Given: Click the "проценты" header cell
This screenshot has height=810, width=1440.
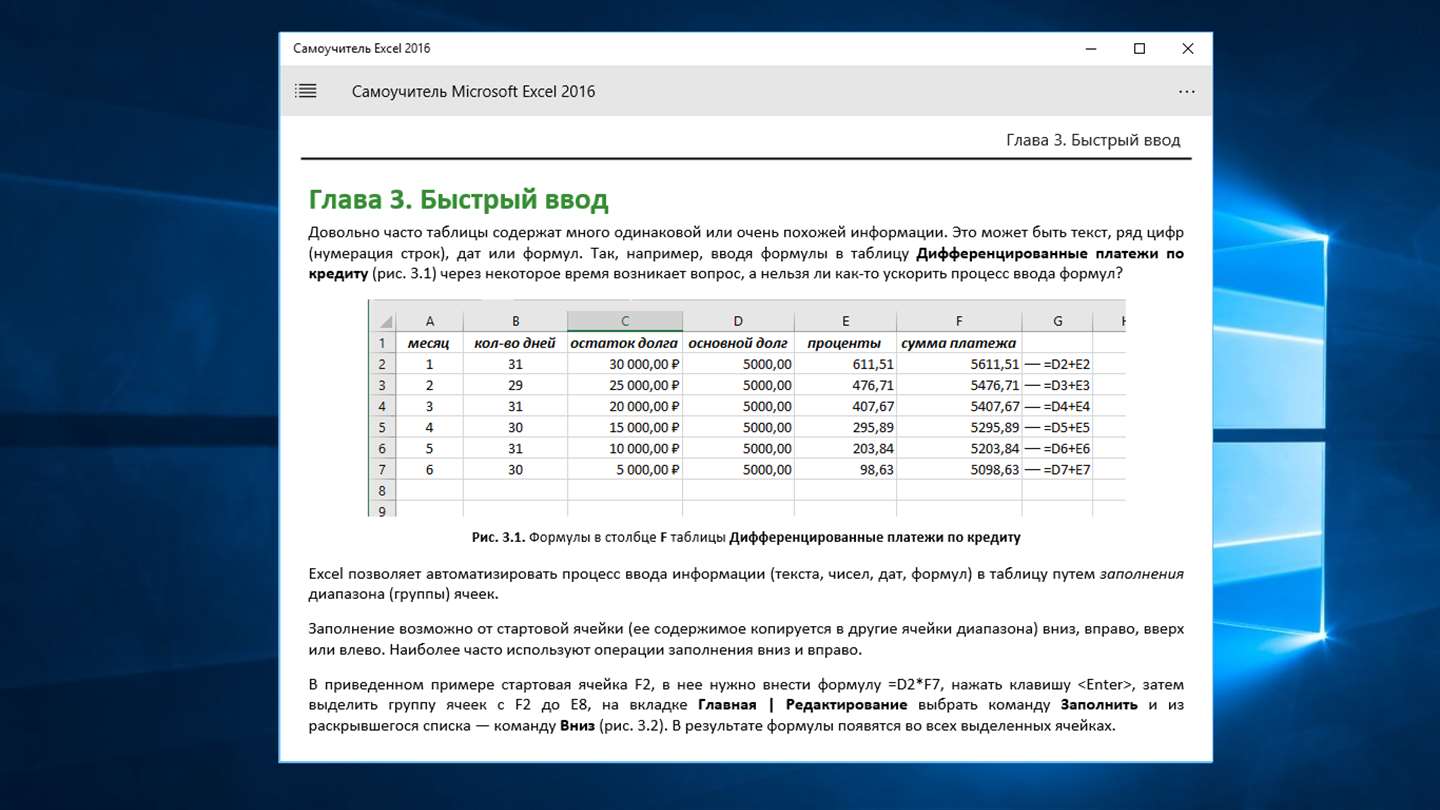Looking at the screenshot, I should coord(845,343).
